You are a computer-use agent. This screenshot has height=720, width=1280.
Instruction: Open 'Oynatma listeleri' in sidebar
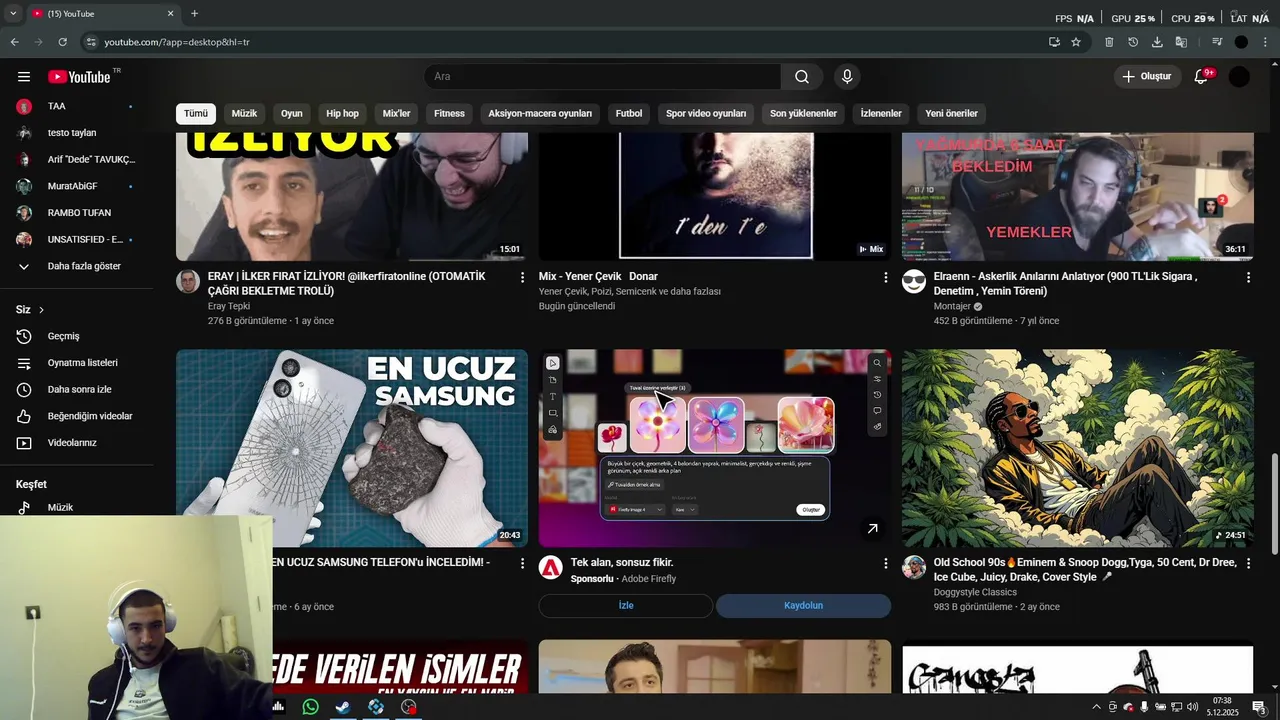(76, 363)
